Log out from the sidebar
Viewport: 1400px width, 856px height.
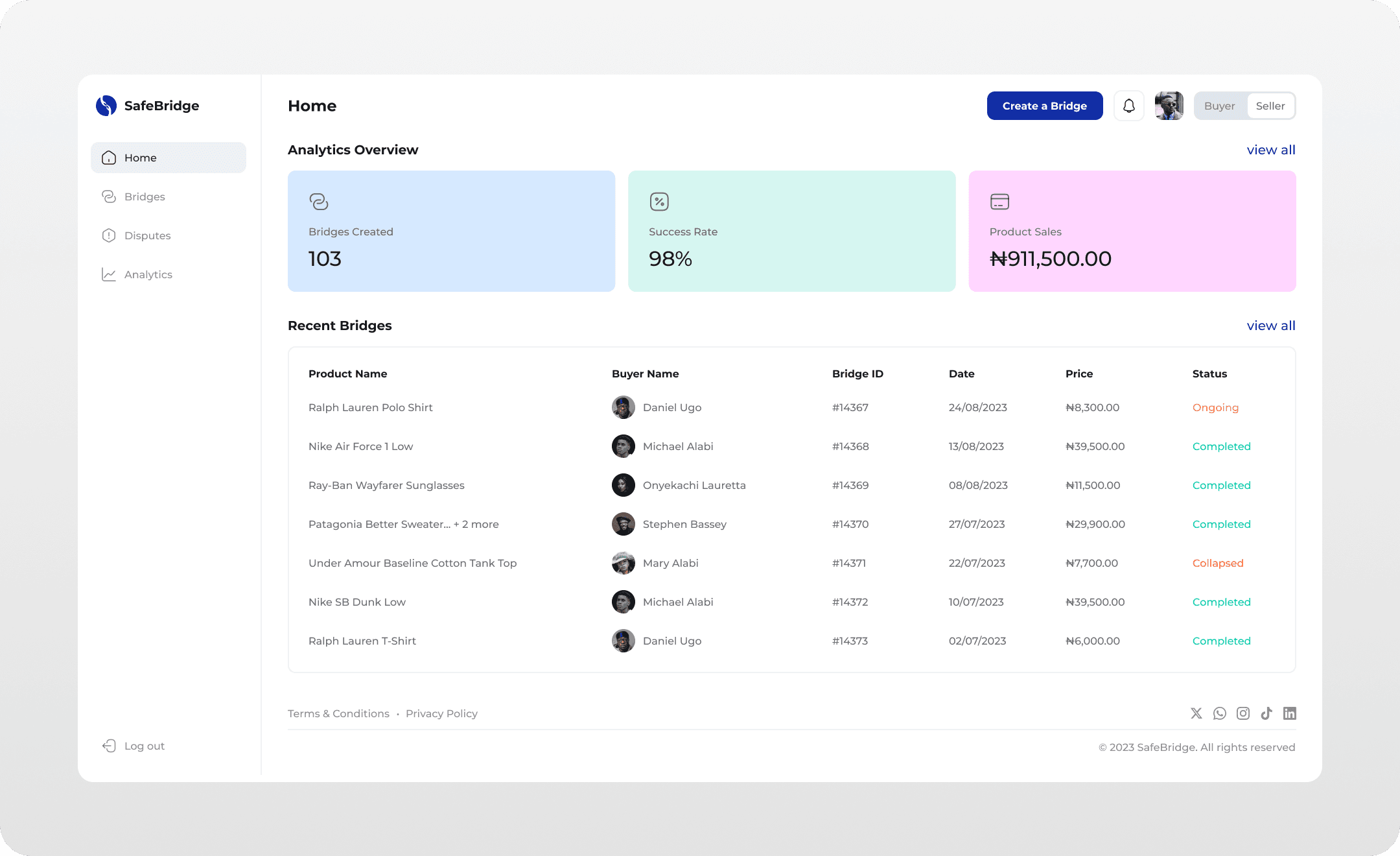pos(143,746)
